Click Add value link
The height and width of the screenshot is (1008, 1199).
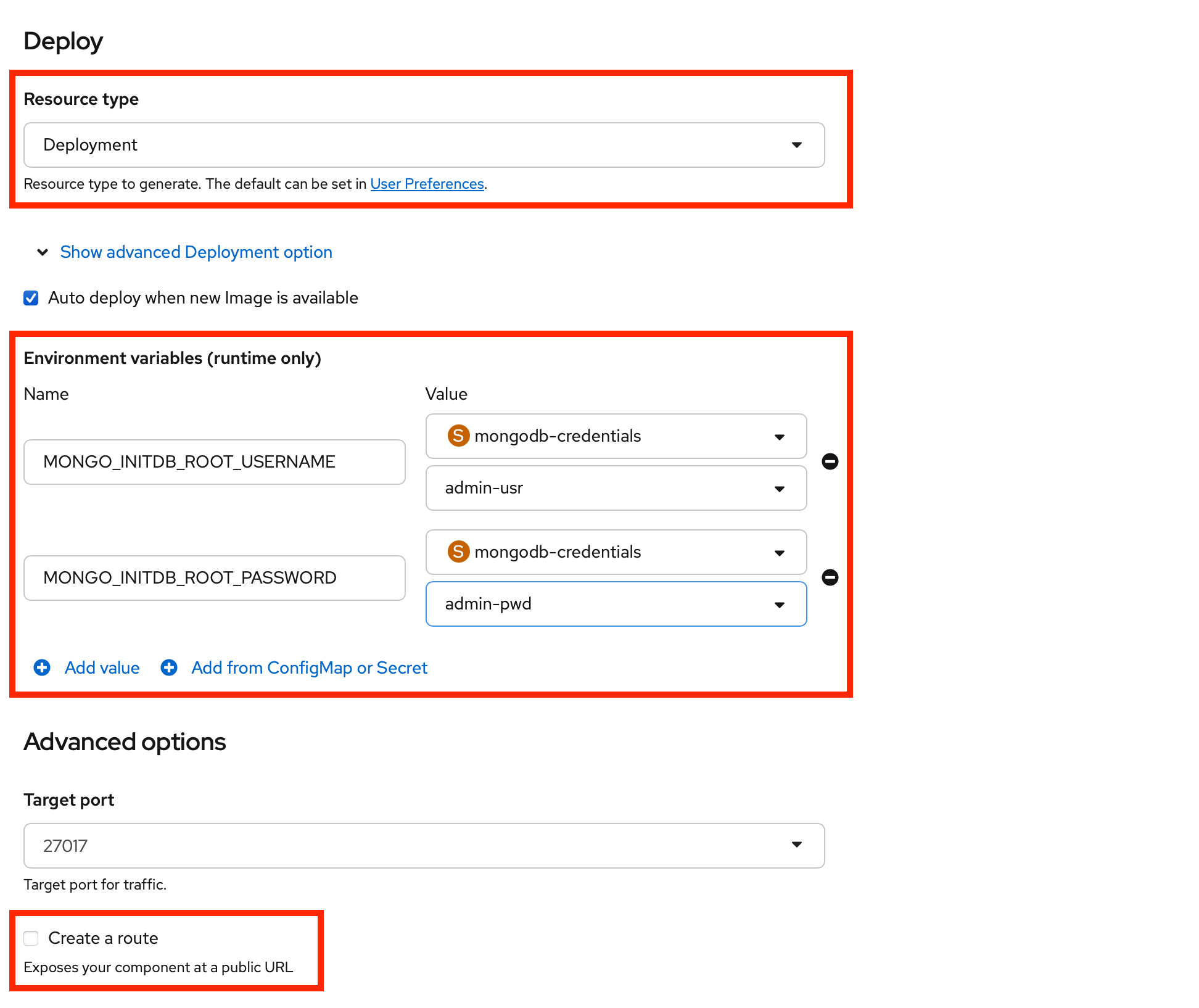(x=102, y=667)
